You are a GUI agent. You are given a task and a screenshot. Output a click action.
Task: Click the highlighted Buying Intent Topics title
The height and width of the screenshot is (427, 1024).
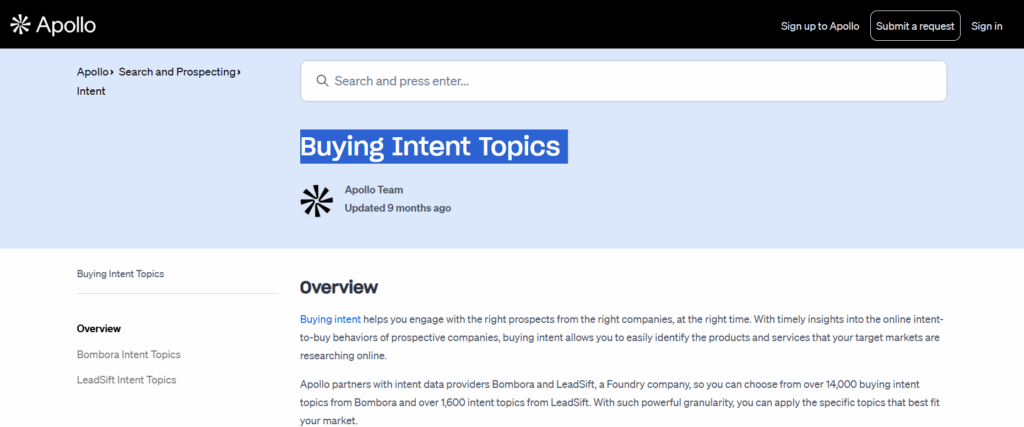[x=431, y=147]
